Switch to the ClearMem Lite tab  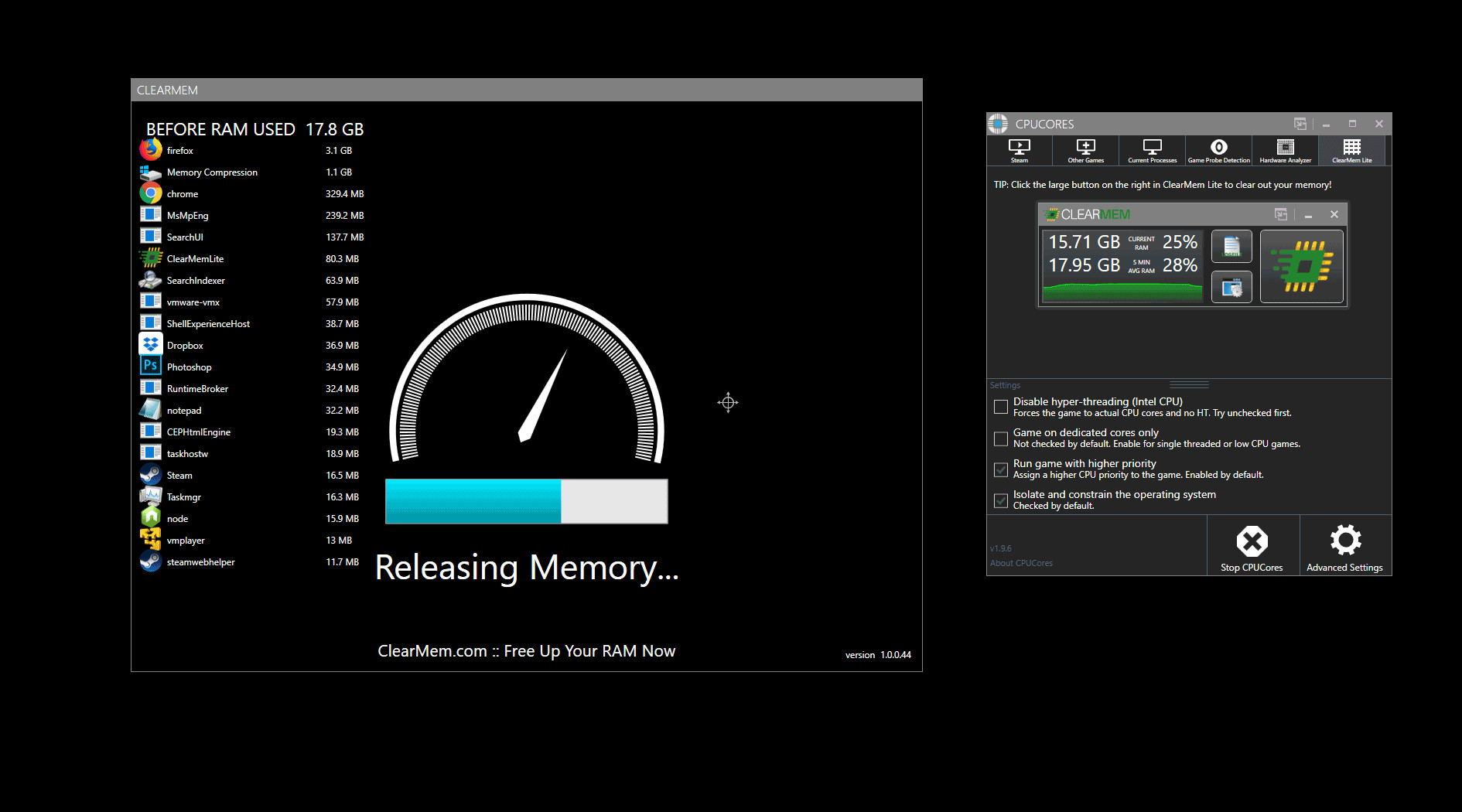[x=1351, y=150]
